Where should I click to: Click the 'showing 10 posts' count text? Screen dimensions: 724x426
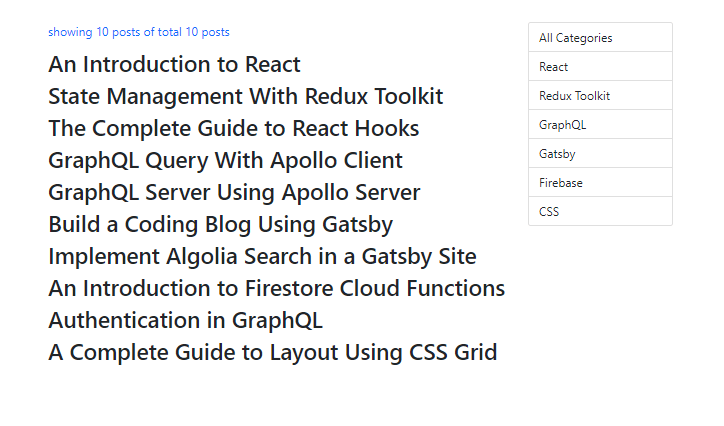(138, 32)
